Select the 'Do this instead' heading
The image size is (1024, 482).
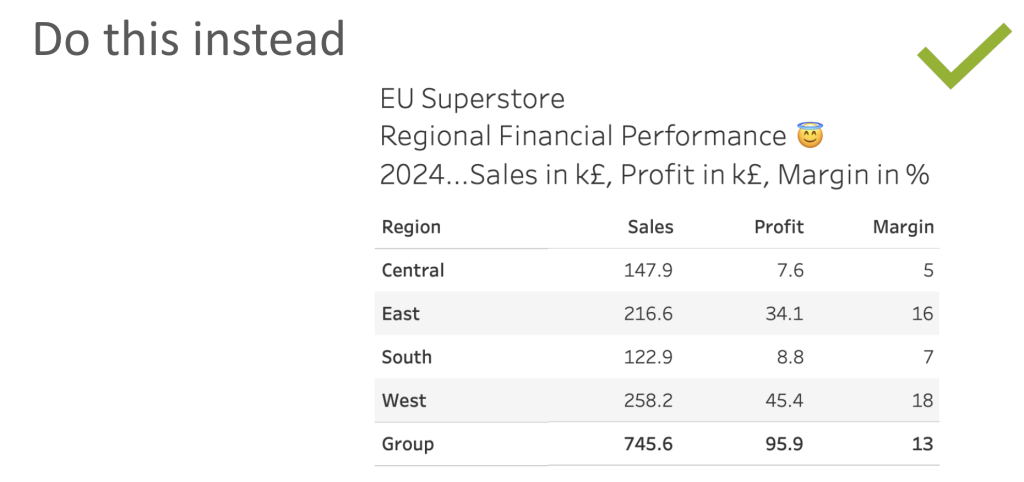189,39
